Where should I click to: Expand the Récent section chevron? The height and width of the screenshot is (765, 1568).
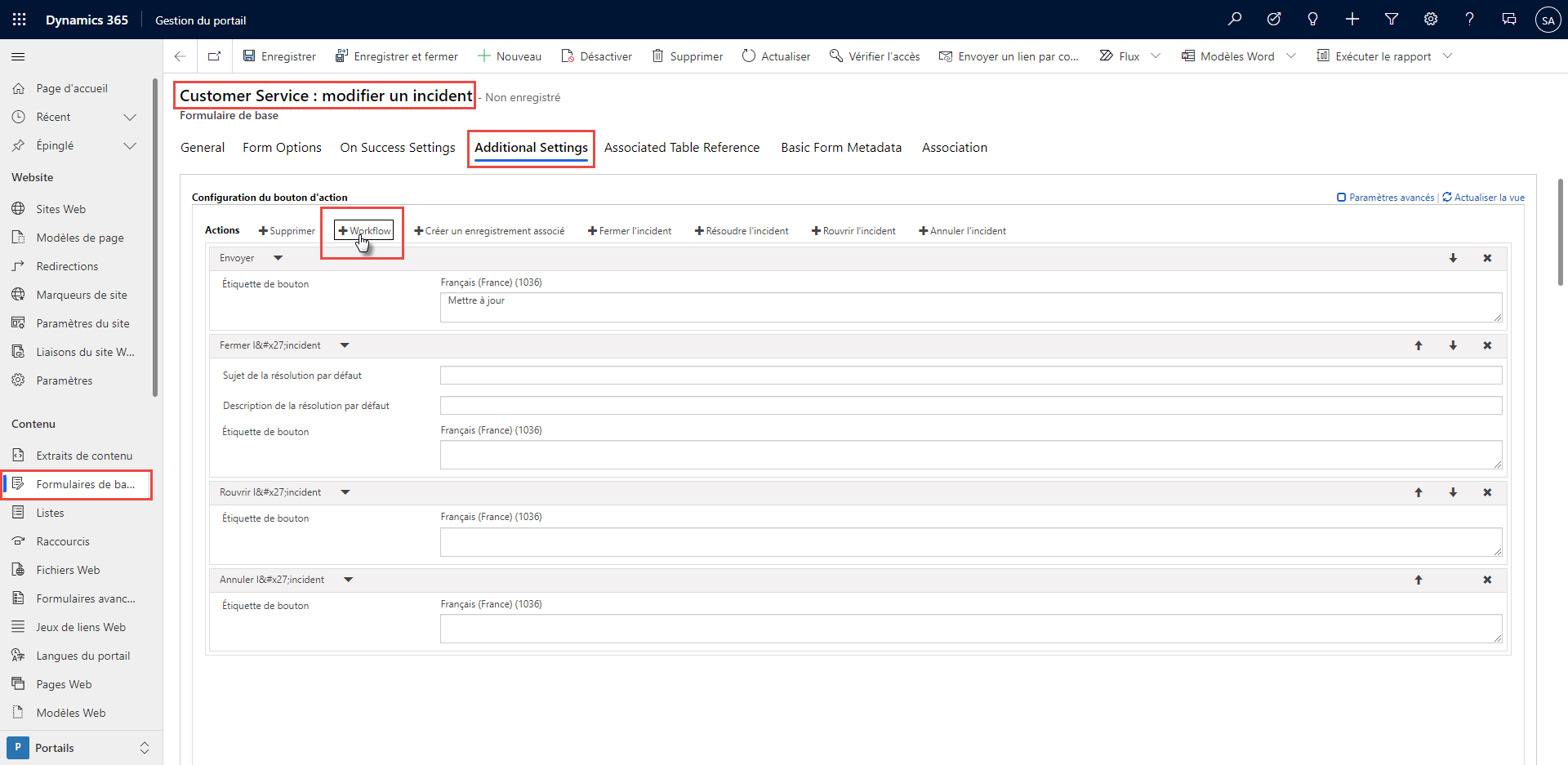pos(129,117)
